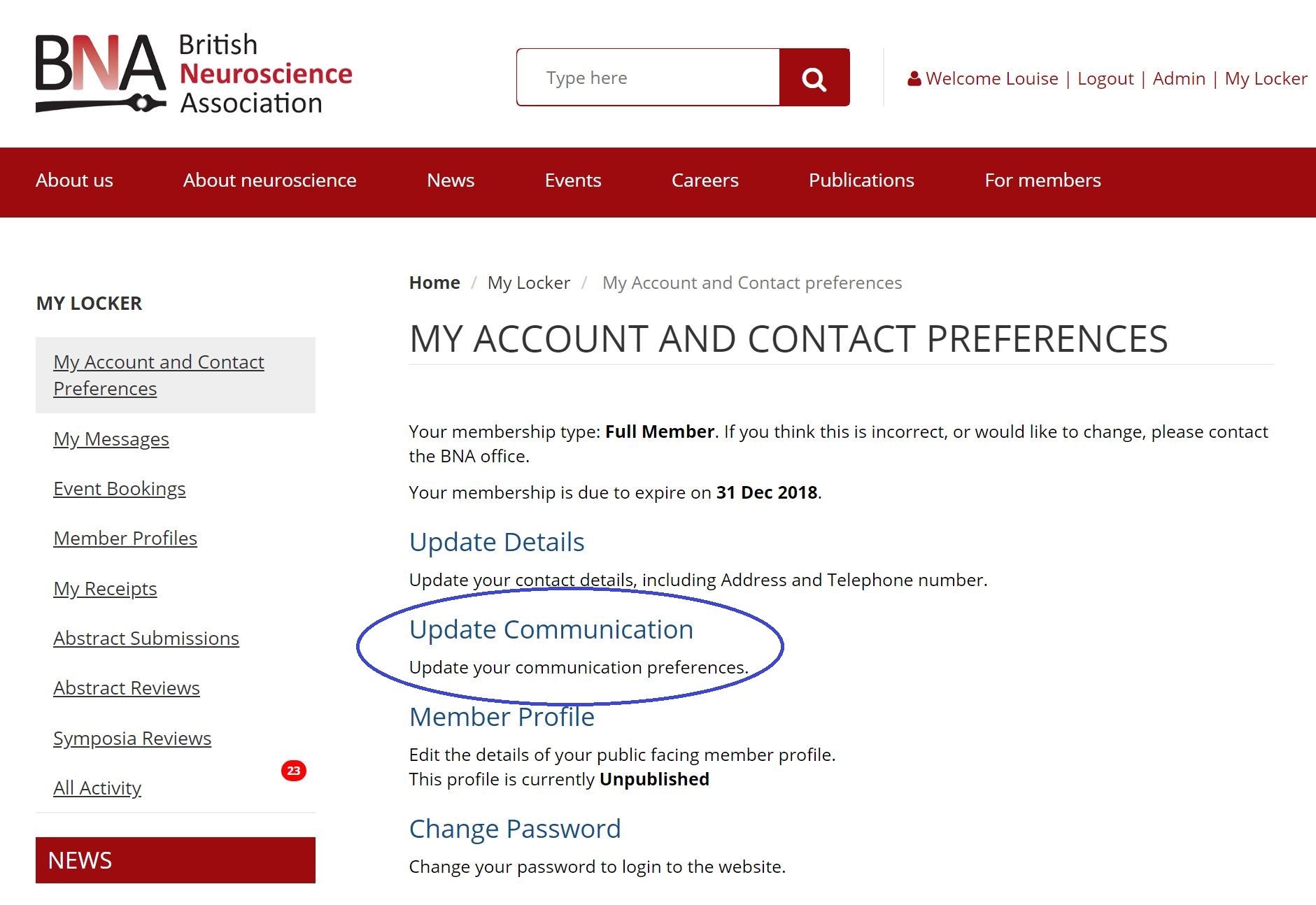Image resolution: width=1316 pixels, height=905 pixels.
Task: Select Change Password link
Action: tap(515, 829)
